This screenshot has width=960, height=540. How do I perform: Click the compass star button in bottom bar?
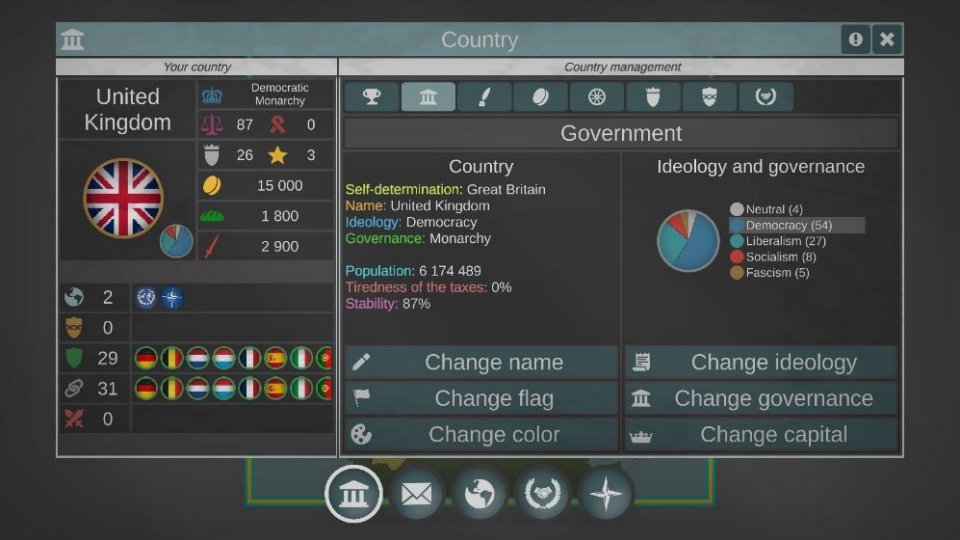(x=606, y=493)
